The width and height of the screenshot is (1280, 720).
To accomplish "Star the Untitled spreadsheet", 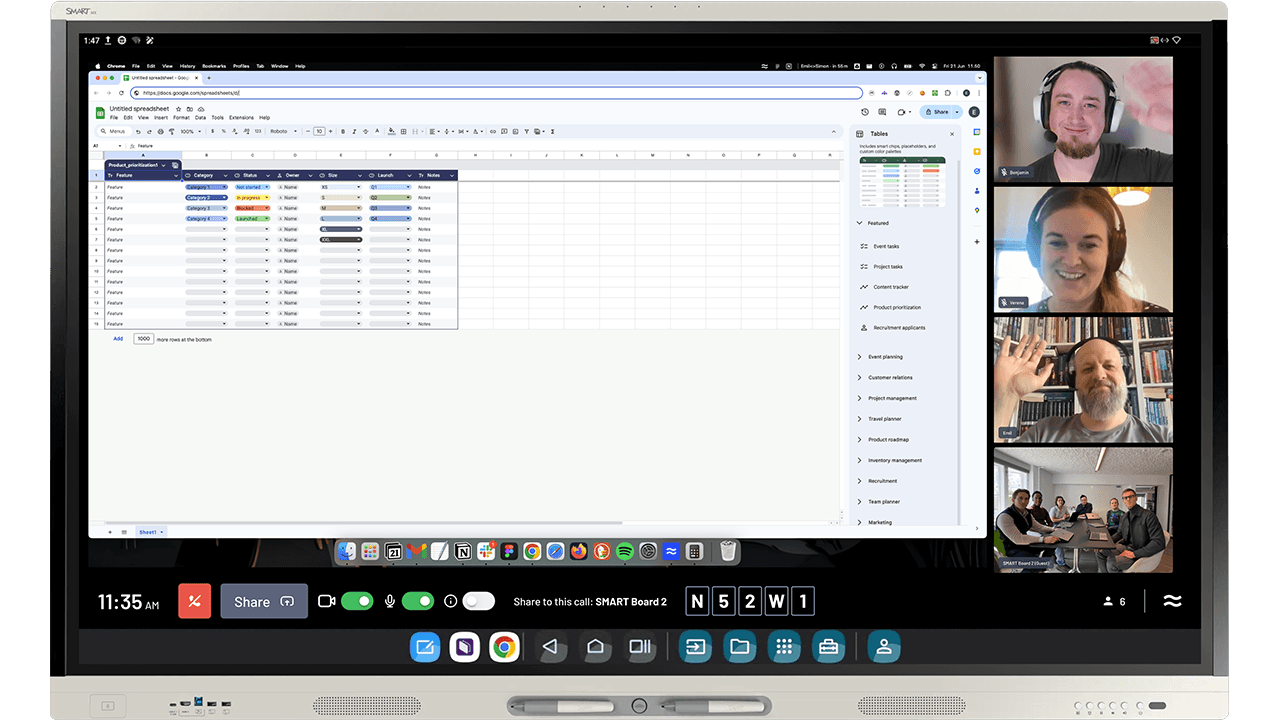I will 178,109.
